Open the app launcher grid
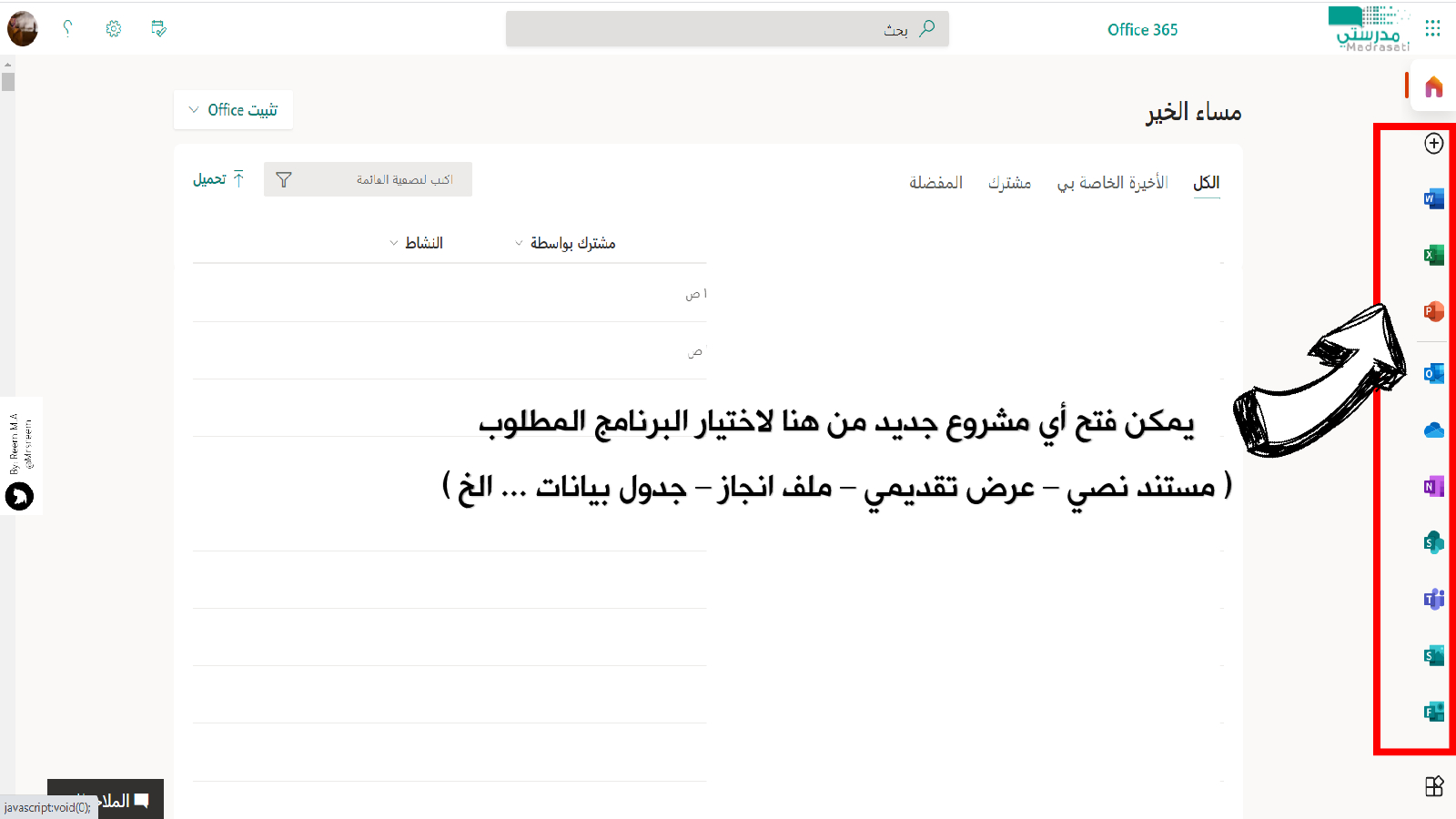The width and height of the screenshot is (1456, 819). tap(1432, 29)
